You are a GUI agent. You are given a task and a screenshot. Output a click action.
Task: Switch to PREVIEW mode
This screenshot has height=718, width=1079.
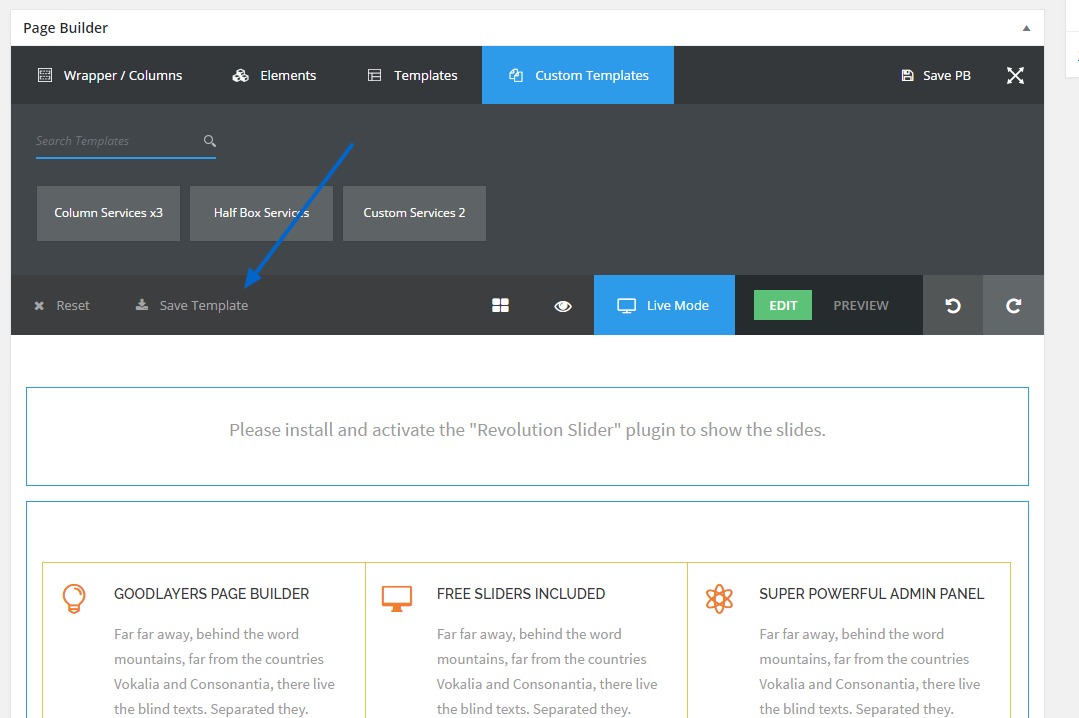pyautogui.click(x=861, y=306)
